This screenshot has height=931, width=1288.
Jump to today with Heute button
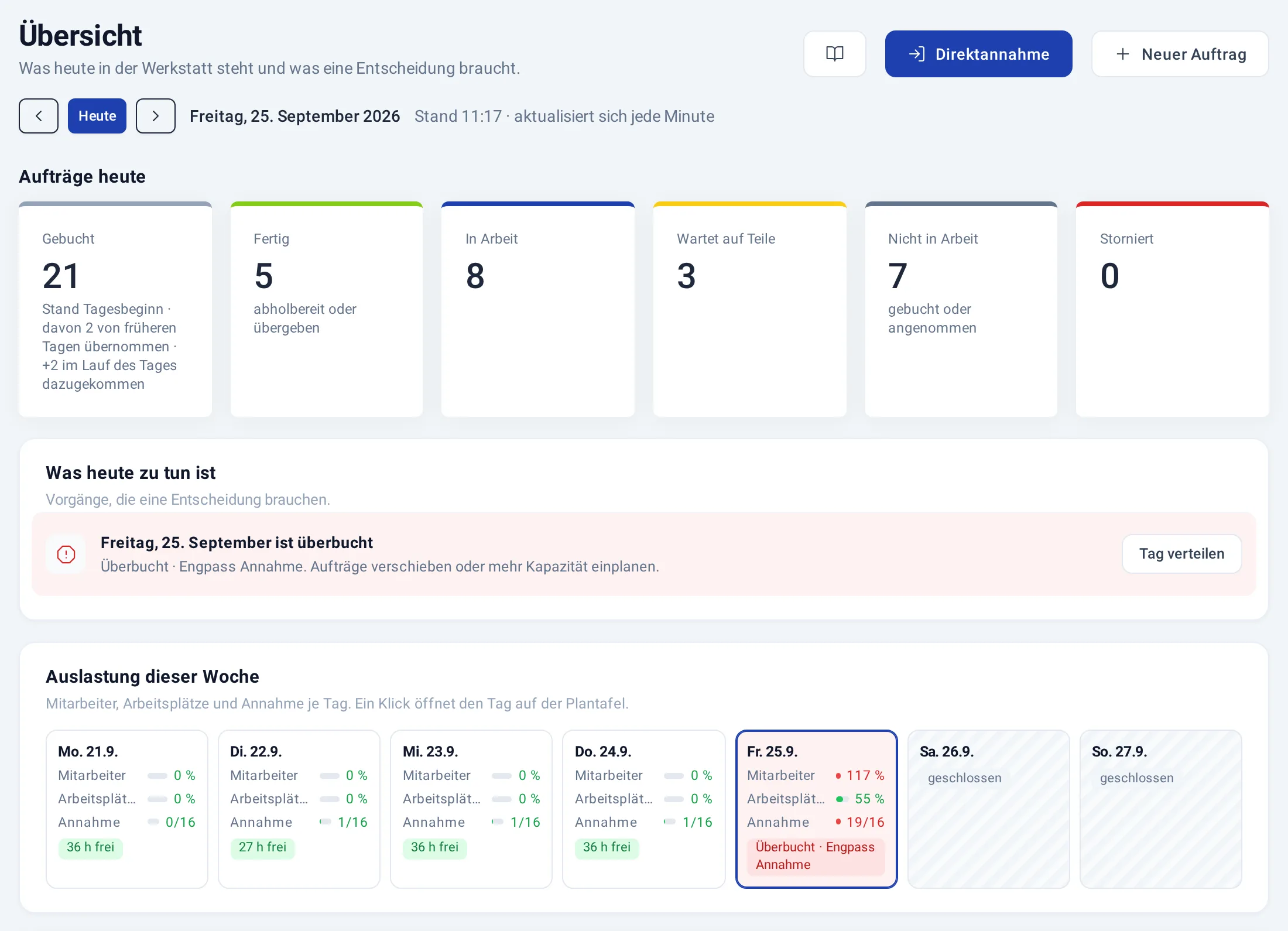point(97,116)
